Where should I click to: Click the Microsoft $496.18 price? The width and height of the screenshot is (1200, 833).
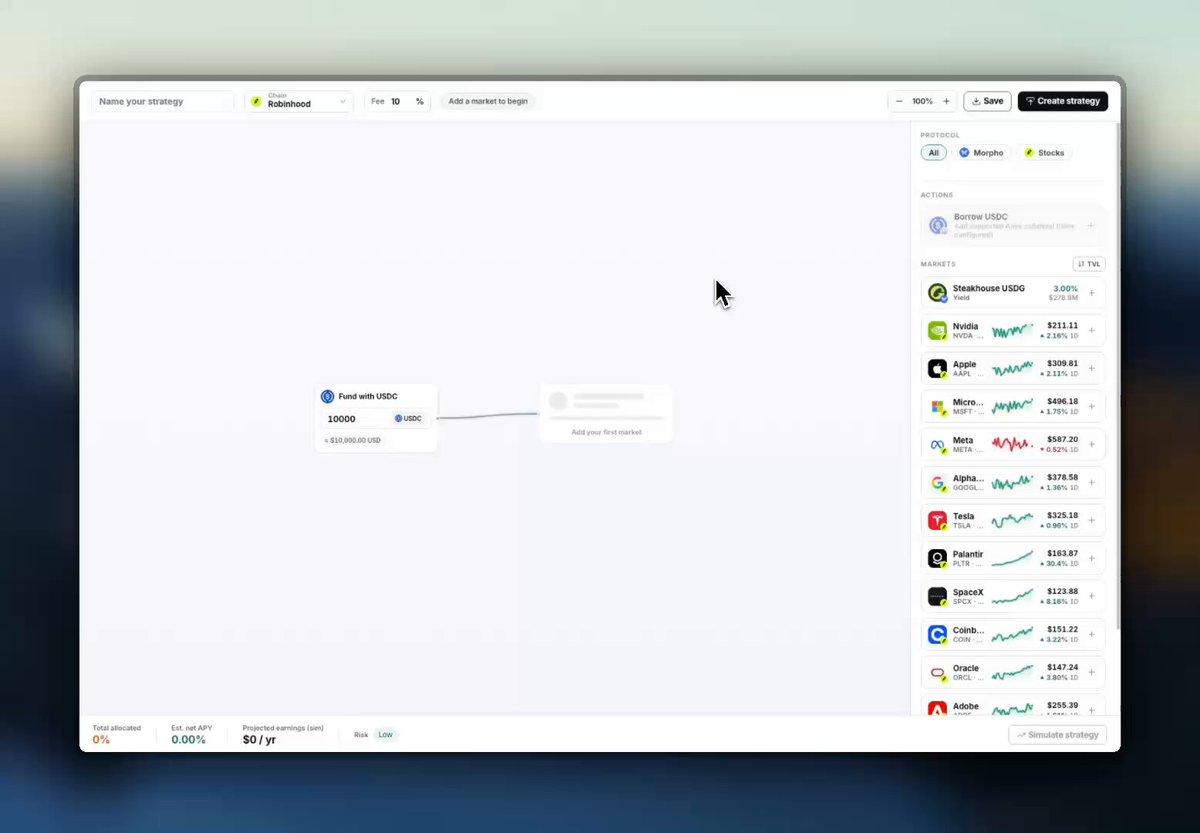(1062, 401)
